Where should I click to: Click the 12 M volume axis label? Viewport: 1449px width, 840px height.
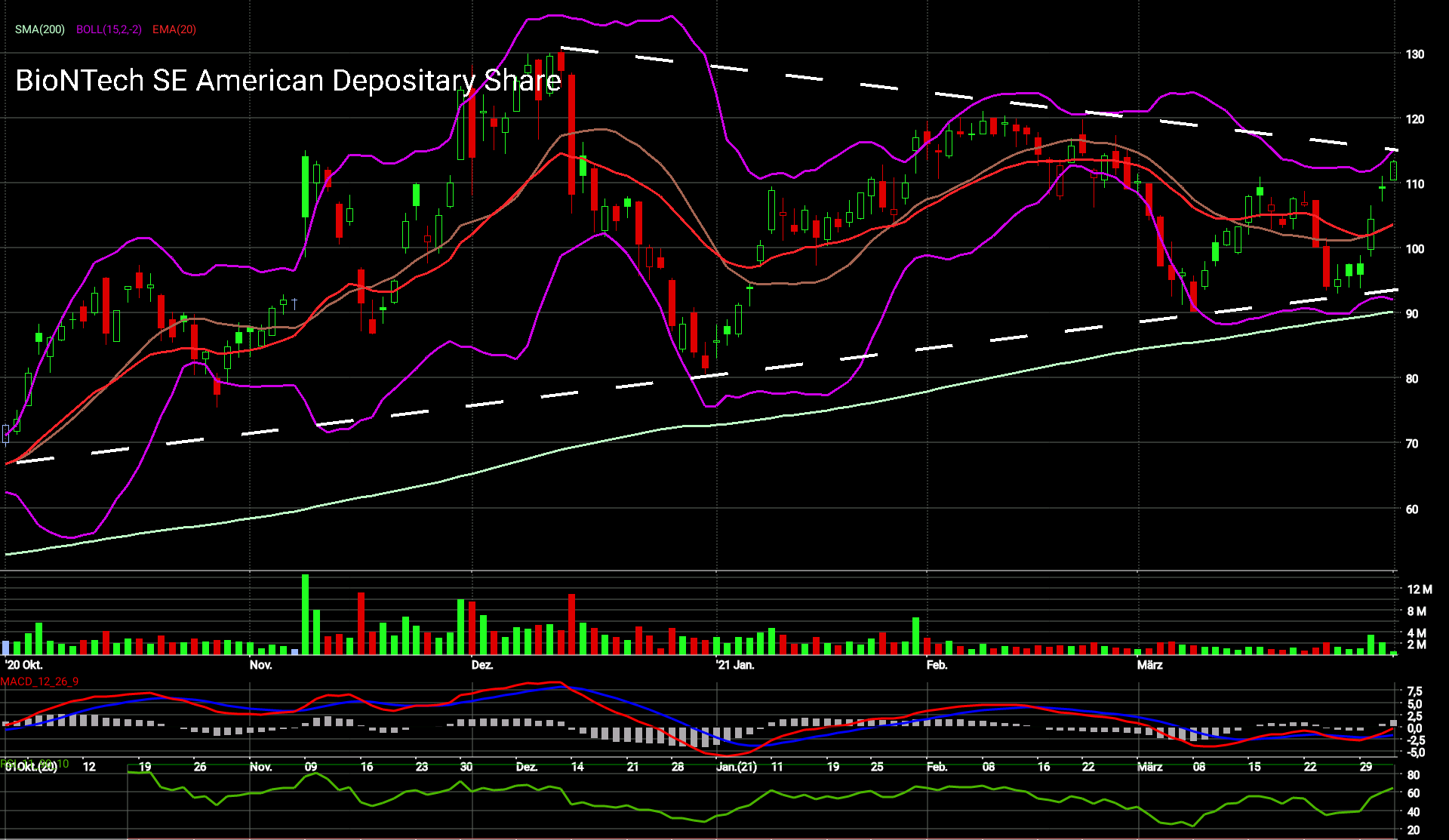(1419, 589)
